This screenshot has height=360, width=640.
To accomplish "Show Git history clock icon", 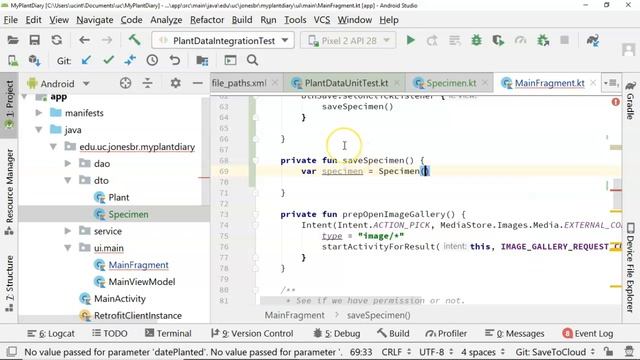I will pos(152,60).
